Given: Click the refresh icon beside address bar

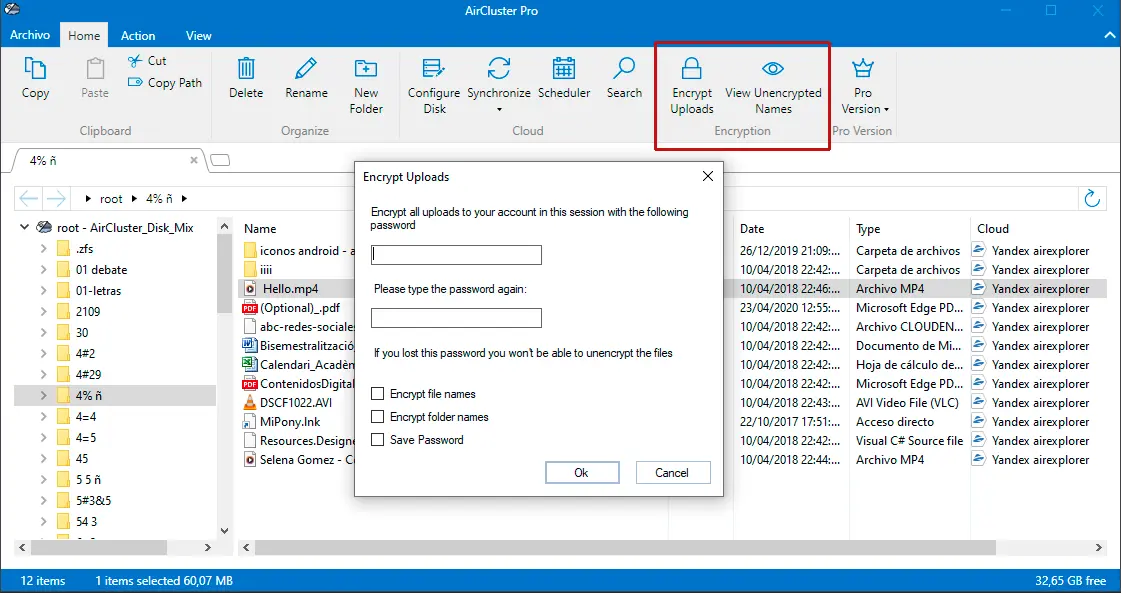Looking at the screenshot, I should pyautogui.click(x=1092, y=198).
